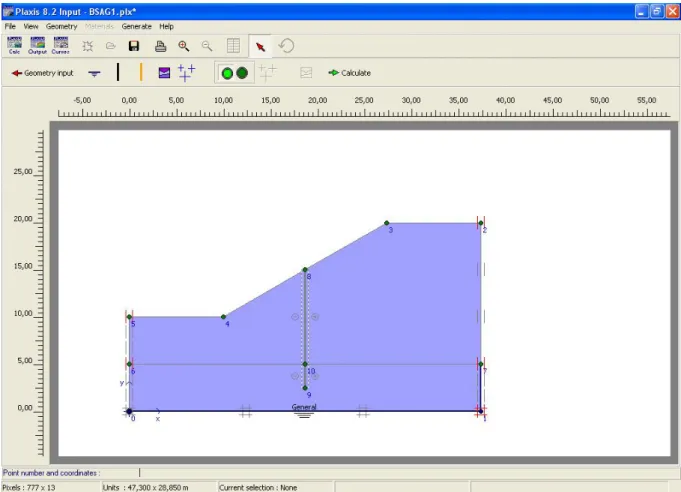Select the red arrow selection tool
Screen dimensions: 681x492
click(260, 46)
